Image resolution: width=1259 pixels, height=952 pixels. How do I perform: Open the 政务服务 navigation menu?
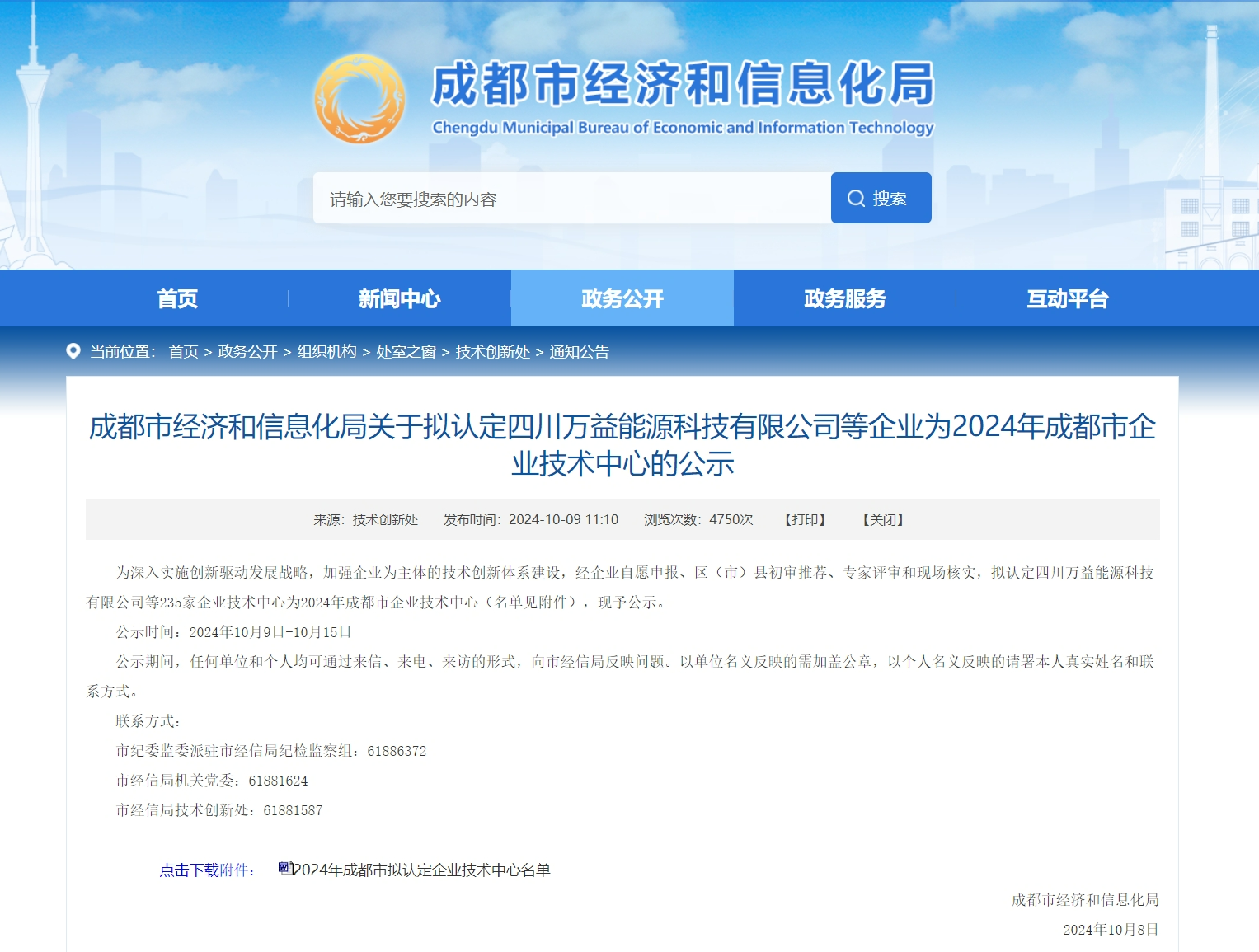[x=845, y=298]
